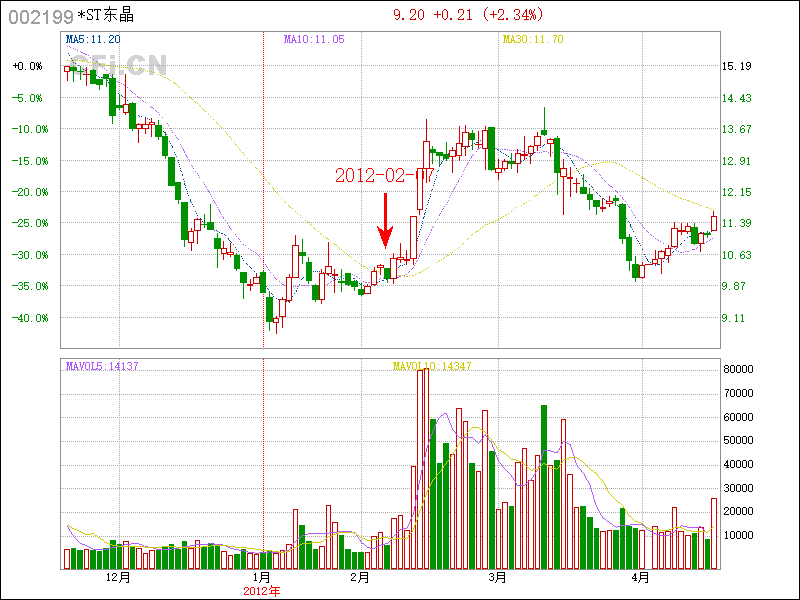The image size is (800, 600).
Task: Click the 3月 time axis label
Action: [497, 578]
